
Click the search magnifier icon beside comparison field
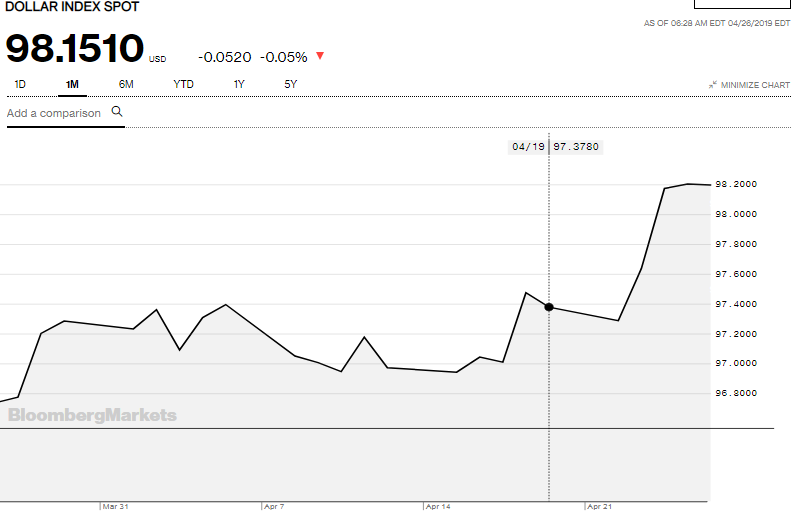[x=117, y=112]
